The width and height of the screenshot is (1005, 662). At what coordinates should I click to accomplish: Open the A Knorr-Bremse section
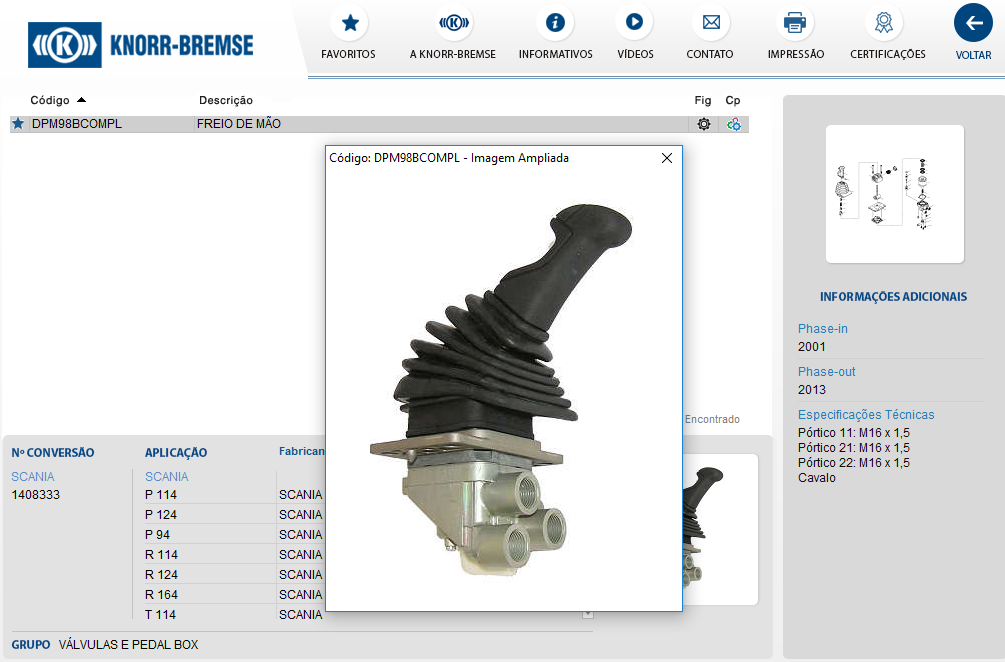pos(453,23)
